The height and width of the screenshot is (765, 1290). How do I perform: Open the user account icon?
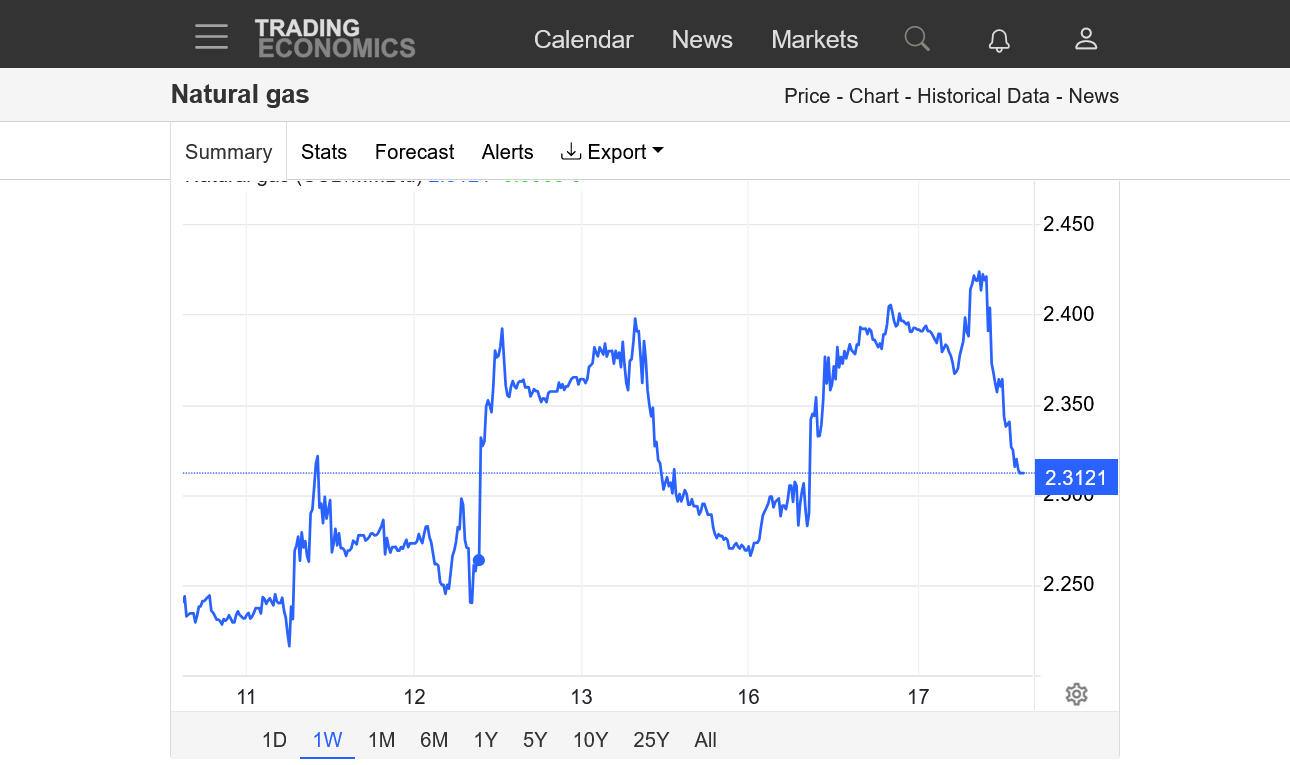(x=1085, y=39)
